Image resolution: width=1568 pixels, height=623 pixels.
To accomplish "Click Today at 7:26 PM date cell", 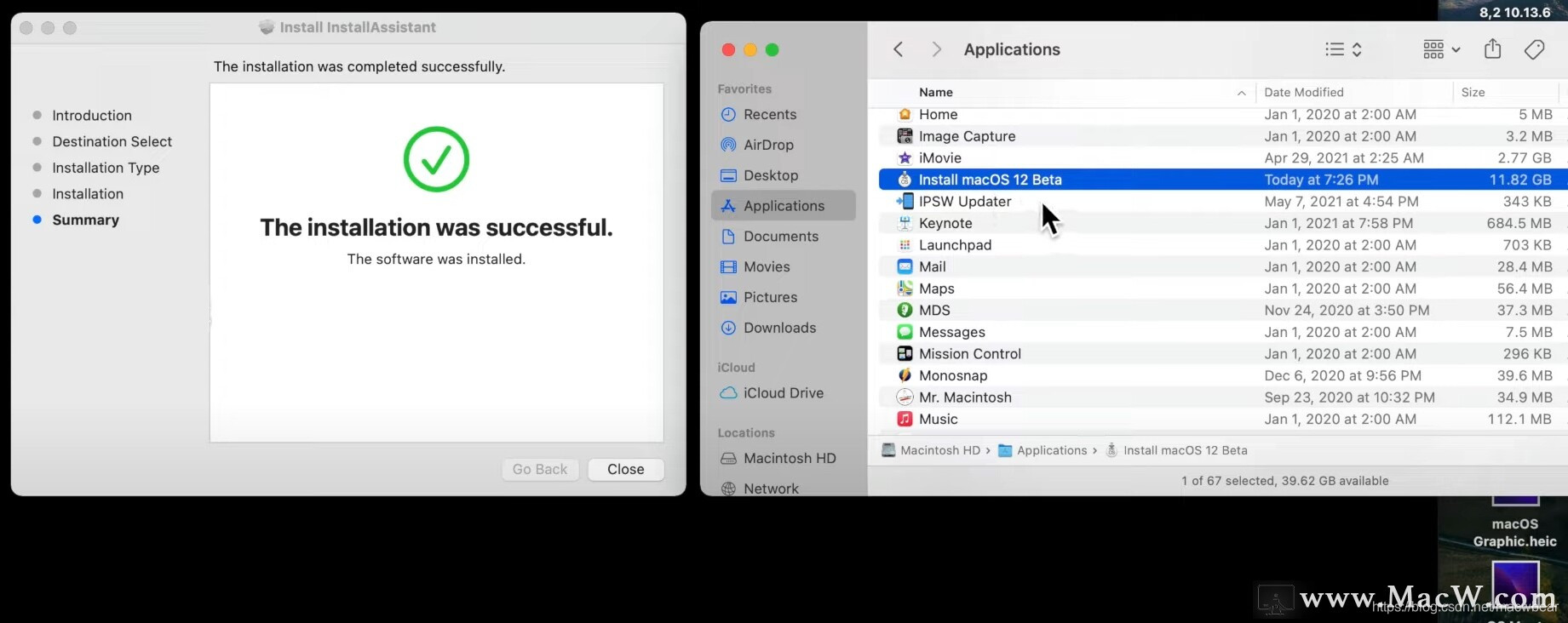I will coord(1321,180).
